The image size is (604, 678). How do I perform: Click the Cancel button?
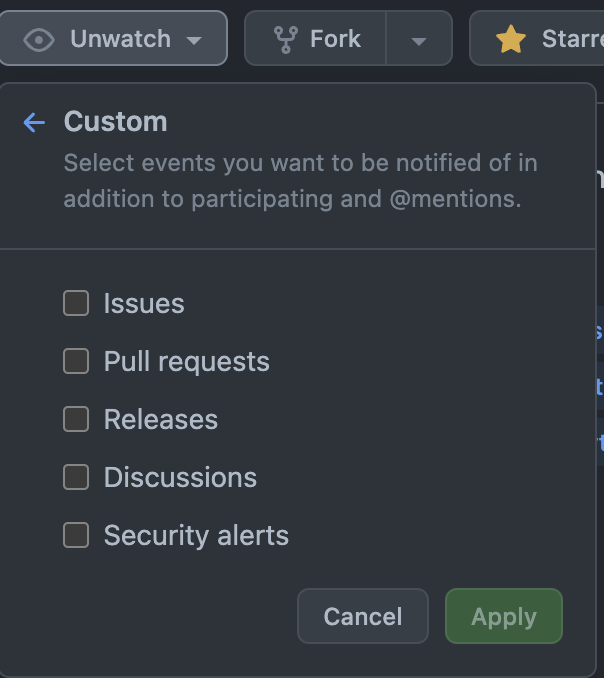coord(363,616)
